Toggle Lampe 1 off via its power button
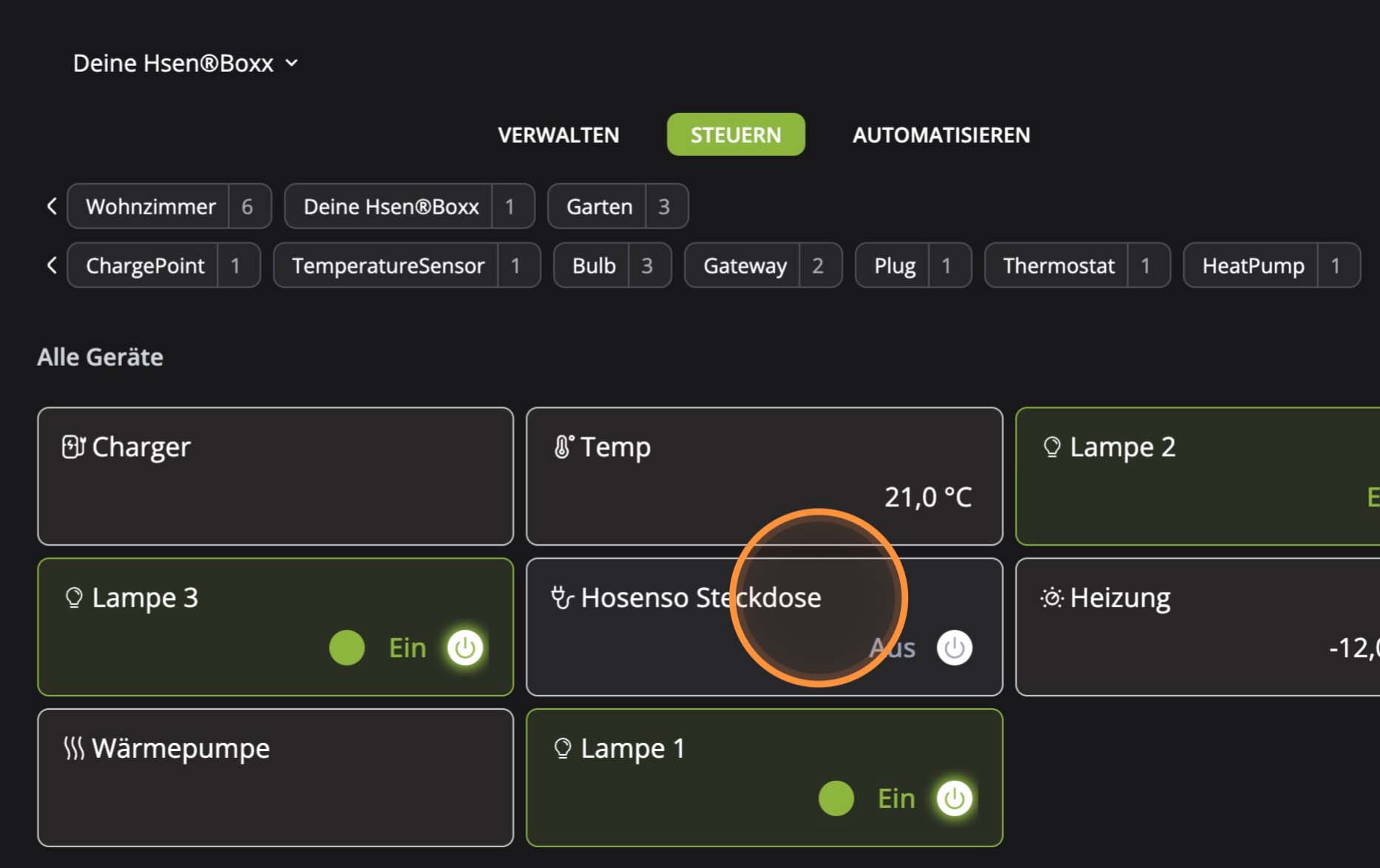The image size is (1380, 868). pyautogui.click(x=954, y=799)
